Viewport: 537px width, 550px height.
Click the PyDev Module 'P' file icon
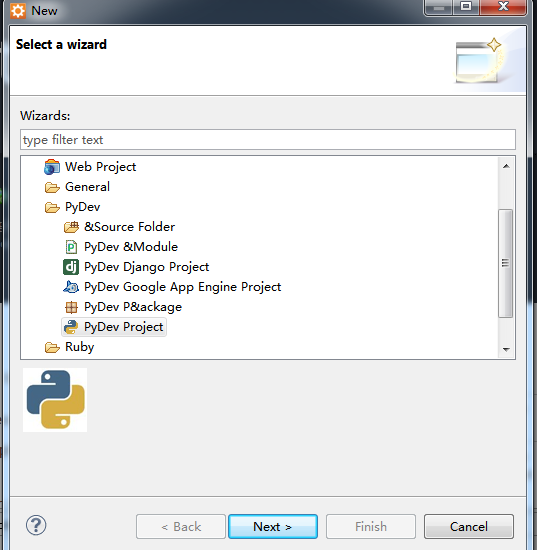71,247
